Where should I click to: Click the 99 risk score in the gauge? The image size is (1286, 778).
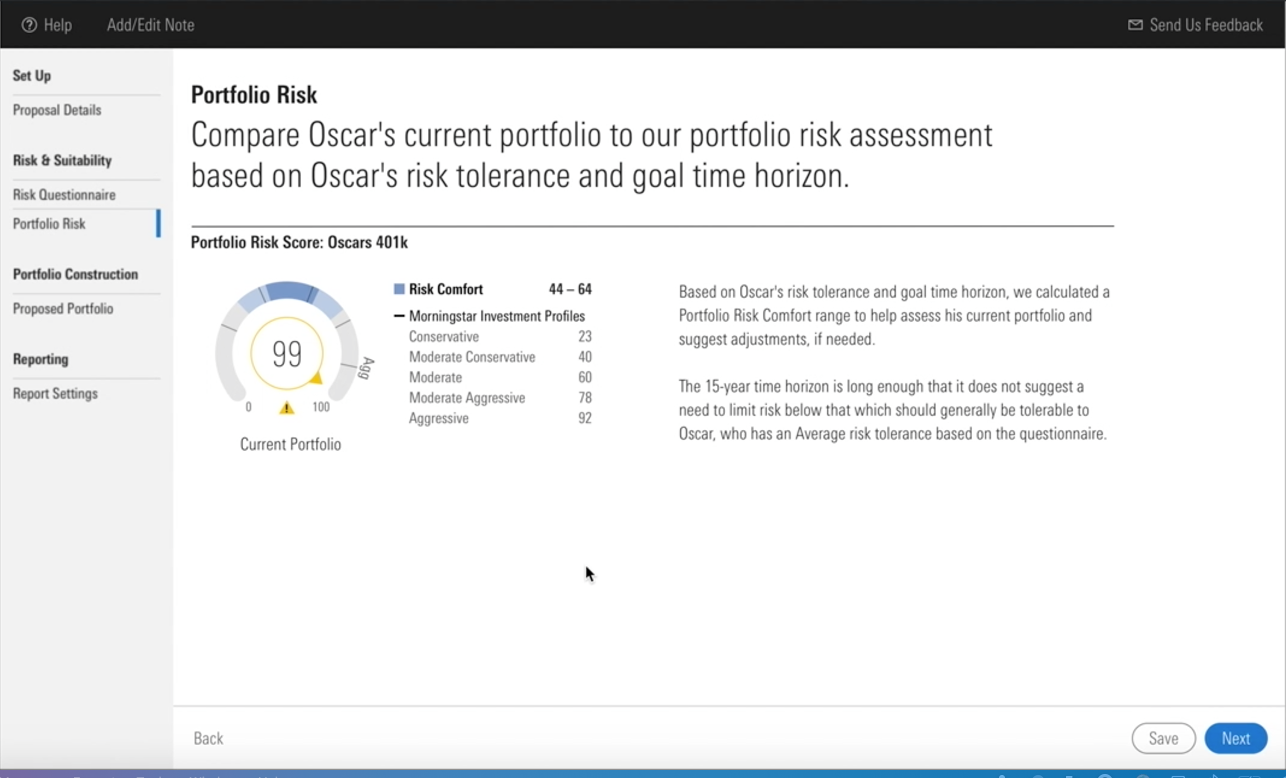point(287,354)
